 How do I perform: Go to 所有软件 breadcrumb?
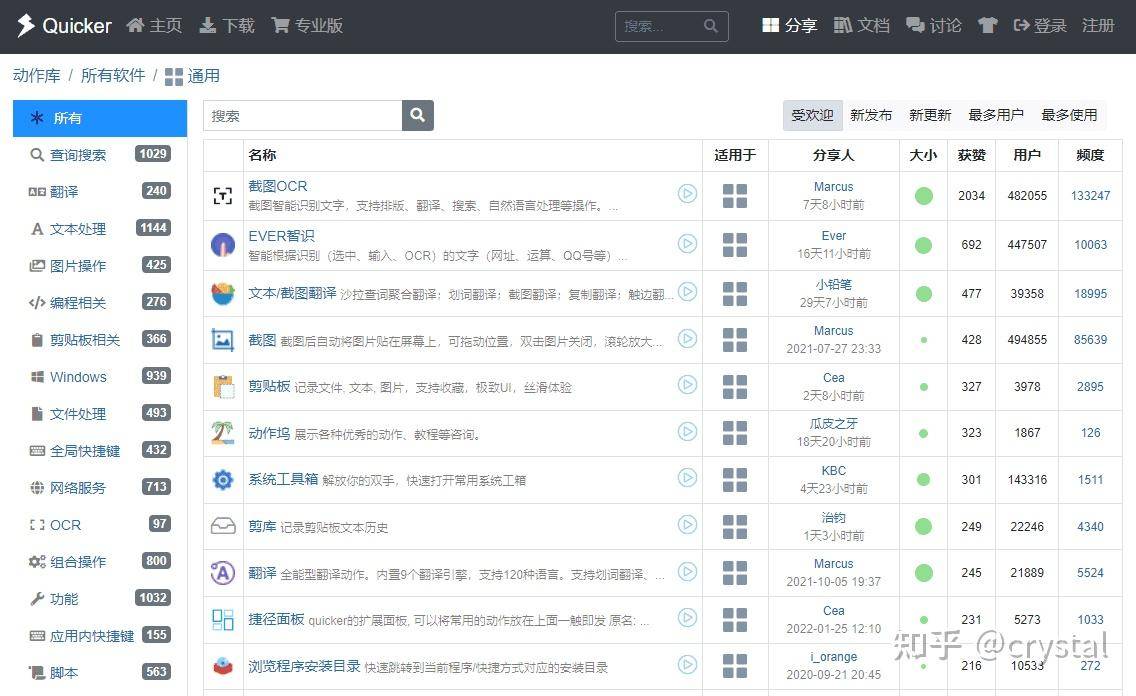coord(113,75)
